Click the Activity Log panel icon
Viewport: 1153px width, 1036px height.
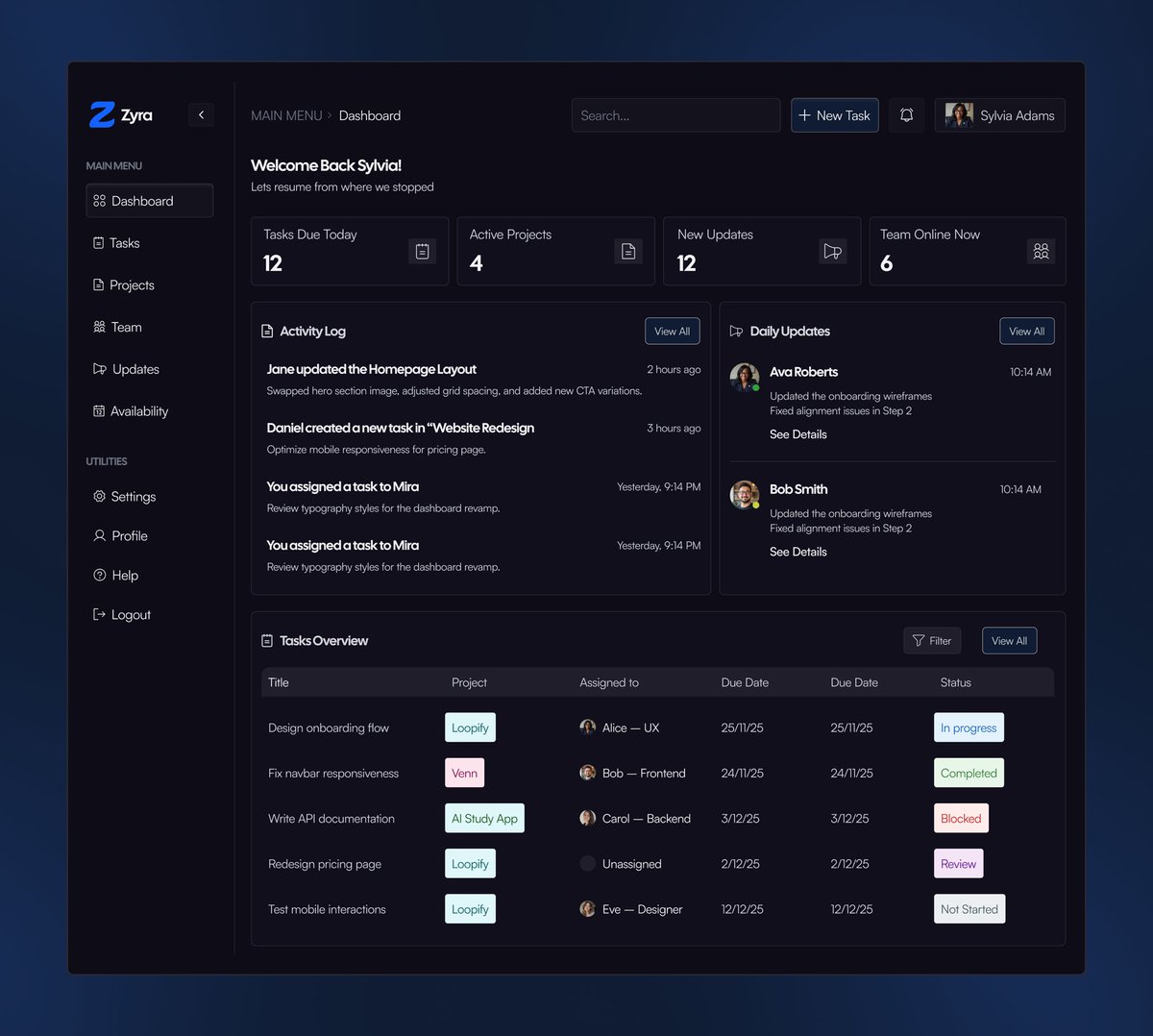pyautogui.click(x=266, y=331)
